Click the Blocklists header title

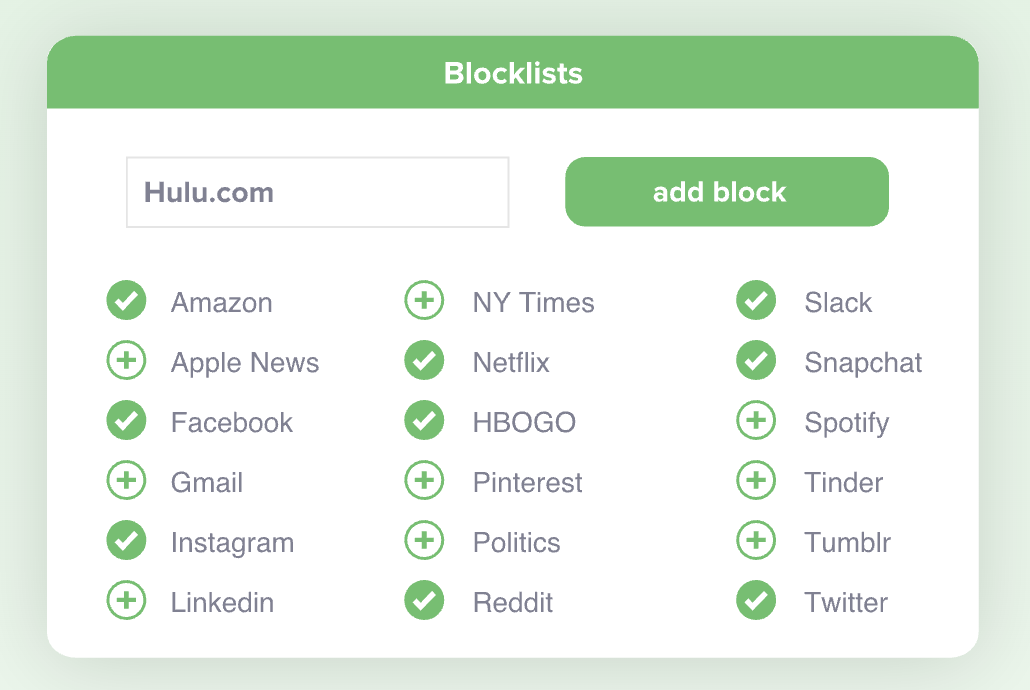[x=513, y=73]
